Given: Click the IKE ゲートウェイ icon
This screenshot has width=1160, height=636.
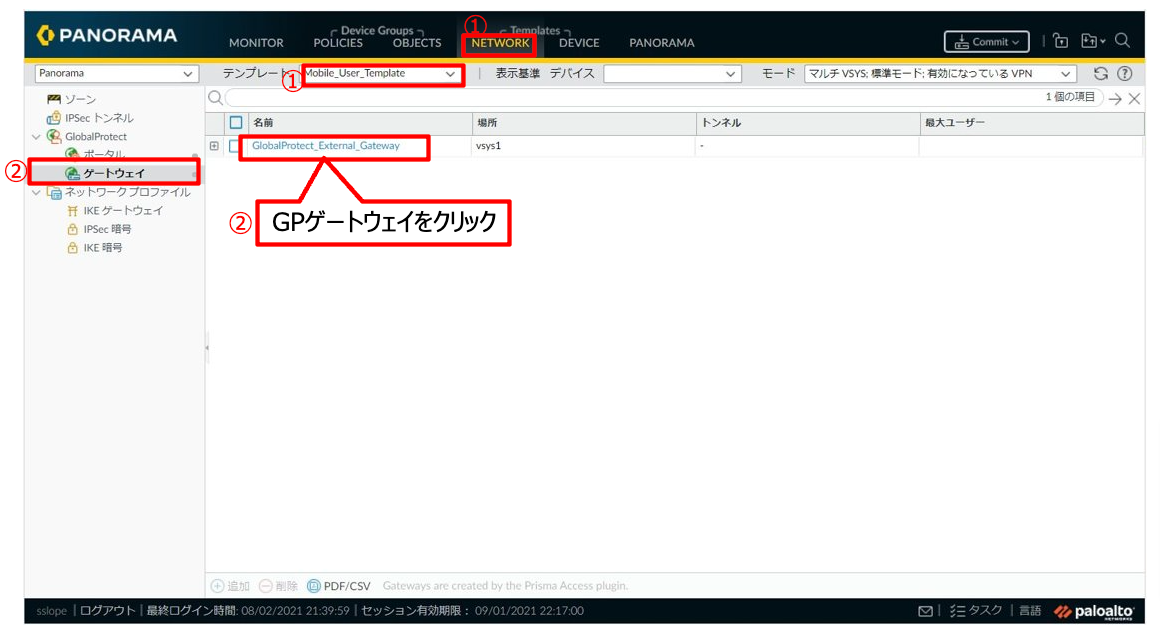Looking at the screenshot, I should pyautogui.click(x=72, y=211).
